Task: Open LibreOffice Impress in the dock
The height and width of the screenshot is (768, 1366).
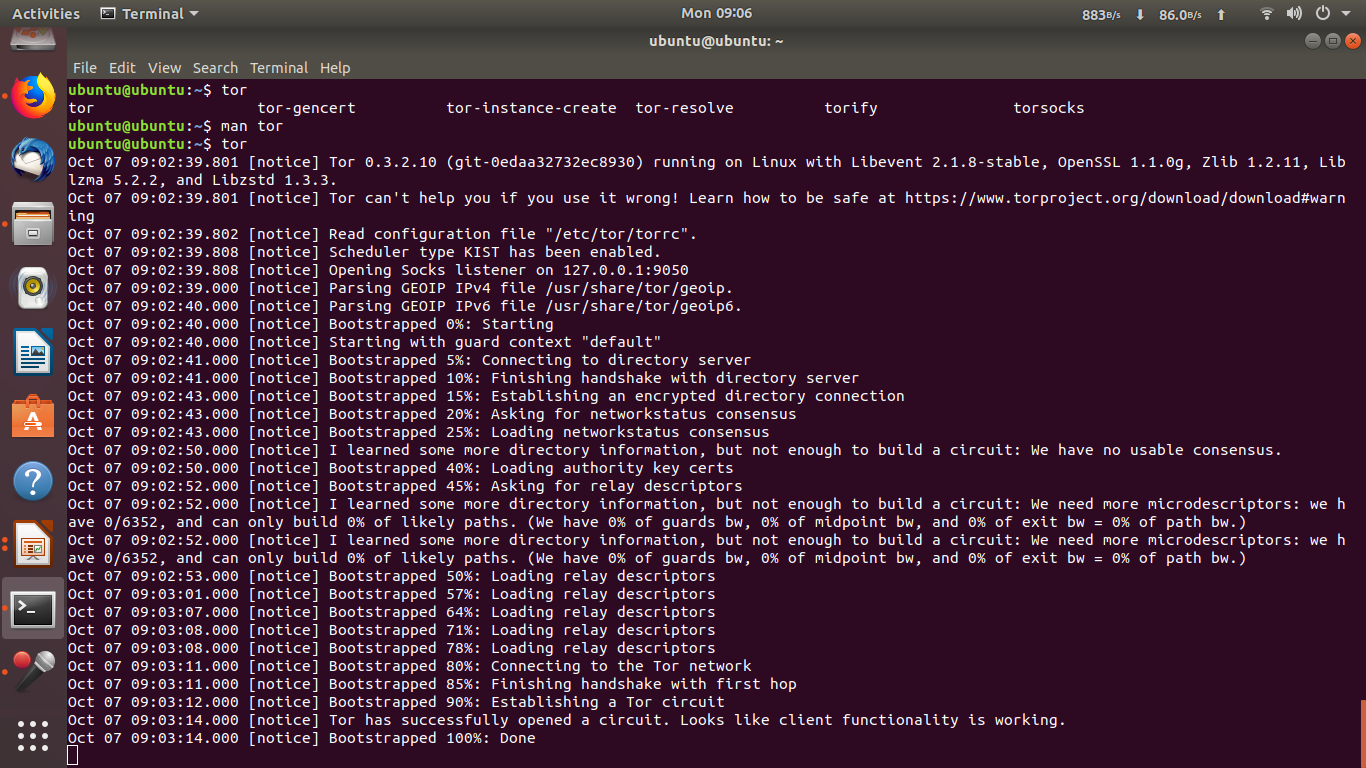Action: point(33,544)
